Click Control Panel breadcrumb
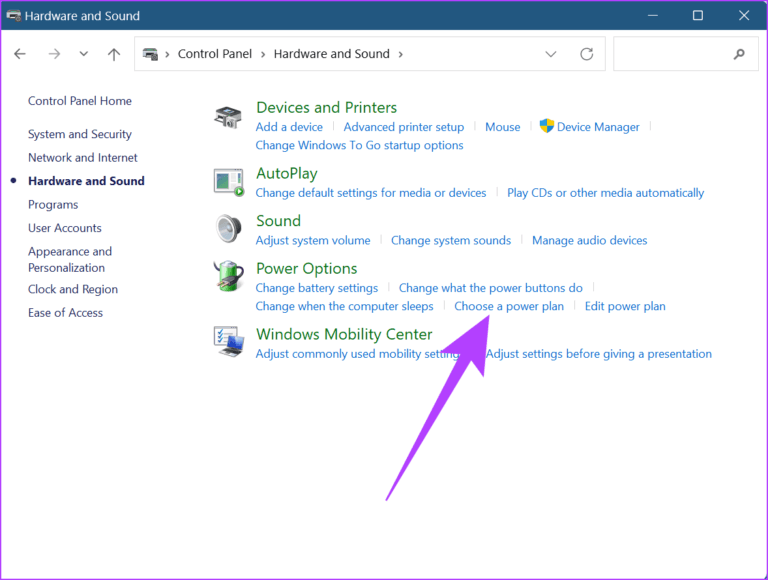This screenshot has height=580, width=768. pos(215,54)
